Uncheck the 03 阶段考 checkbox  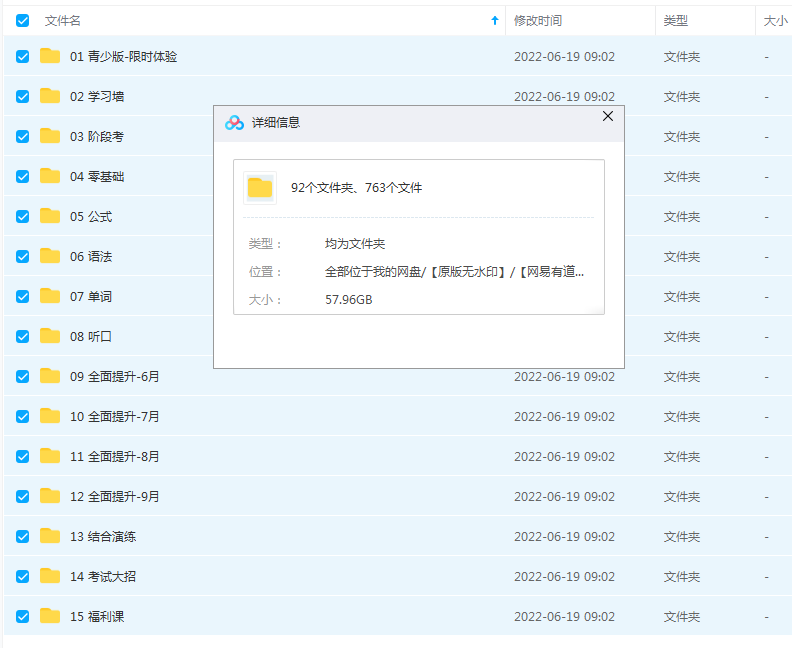[x=22, y=136]
